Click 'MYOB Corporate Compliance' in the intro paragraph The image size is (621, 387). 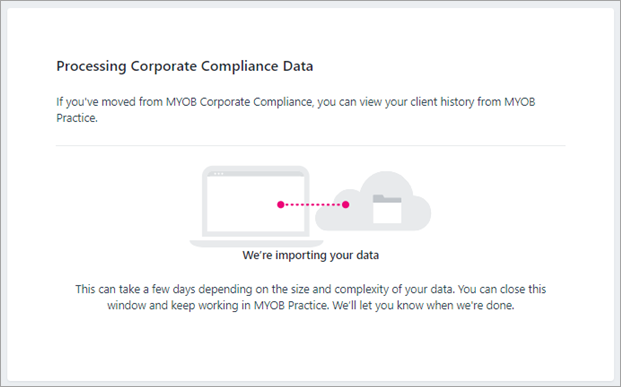click(239, 102)
